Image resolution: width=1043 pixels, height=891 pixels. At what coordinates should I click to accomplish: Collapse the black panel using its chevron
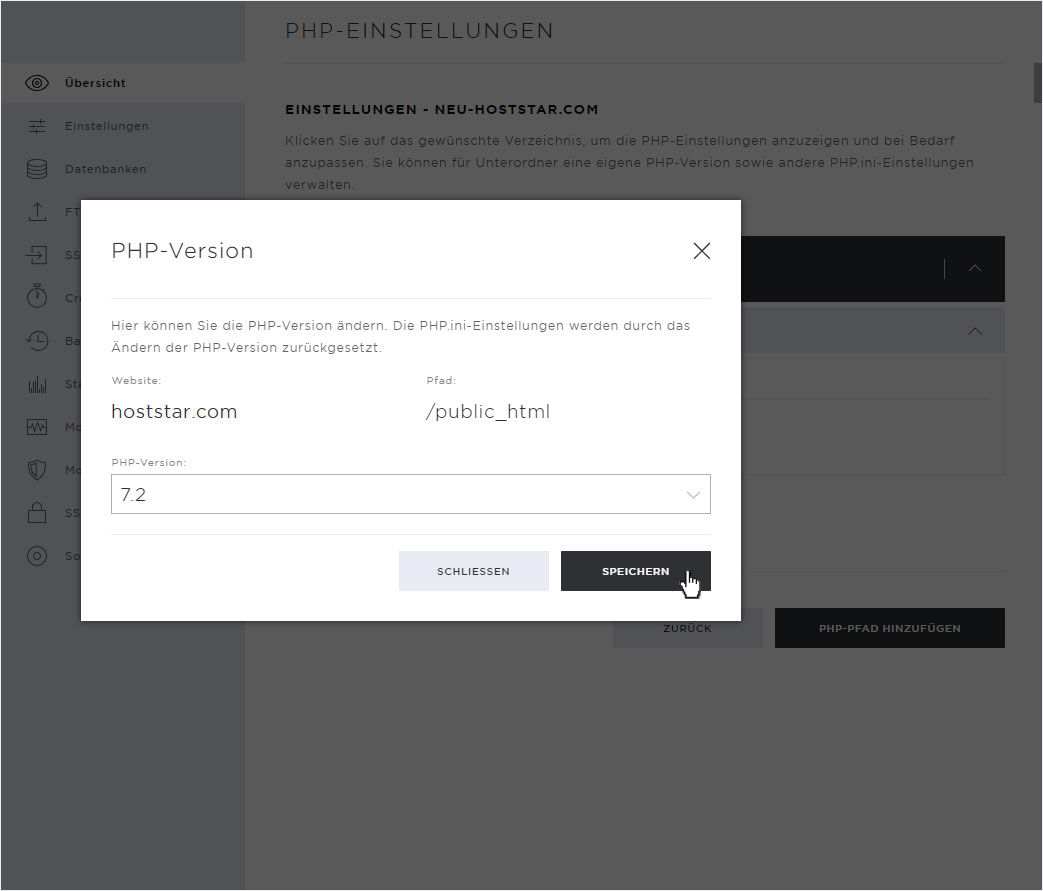point(974,268)
